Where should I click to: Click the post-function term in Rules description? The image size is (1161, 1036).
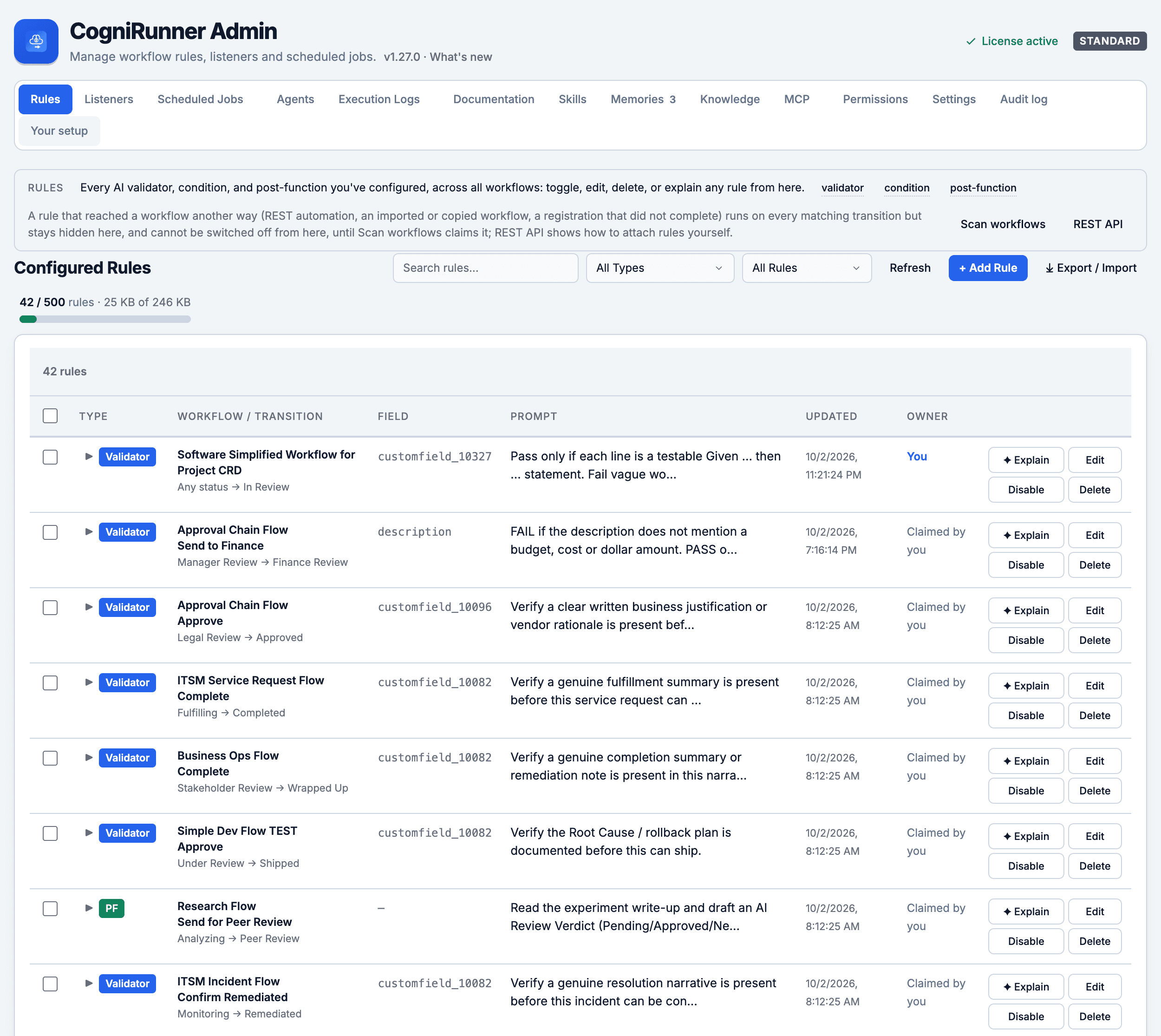pyautogui.click(x=983, y=188)
